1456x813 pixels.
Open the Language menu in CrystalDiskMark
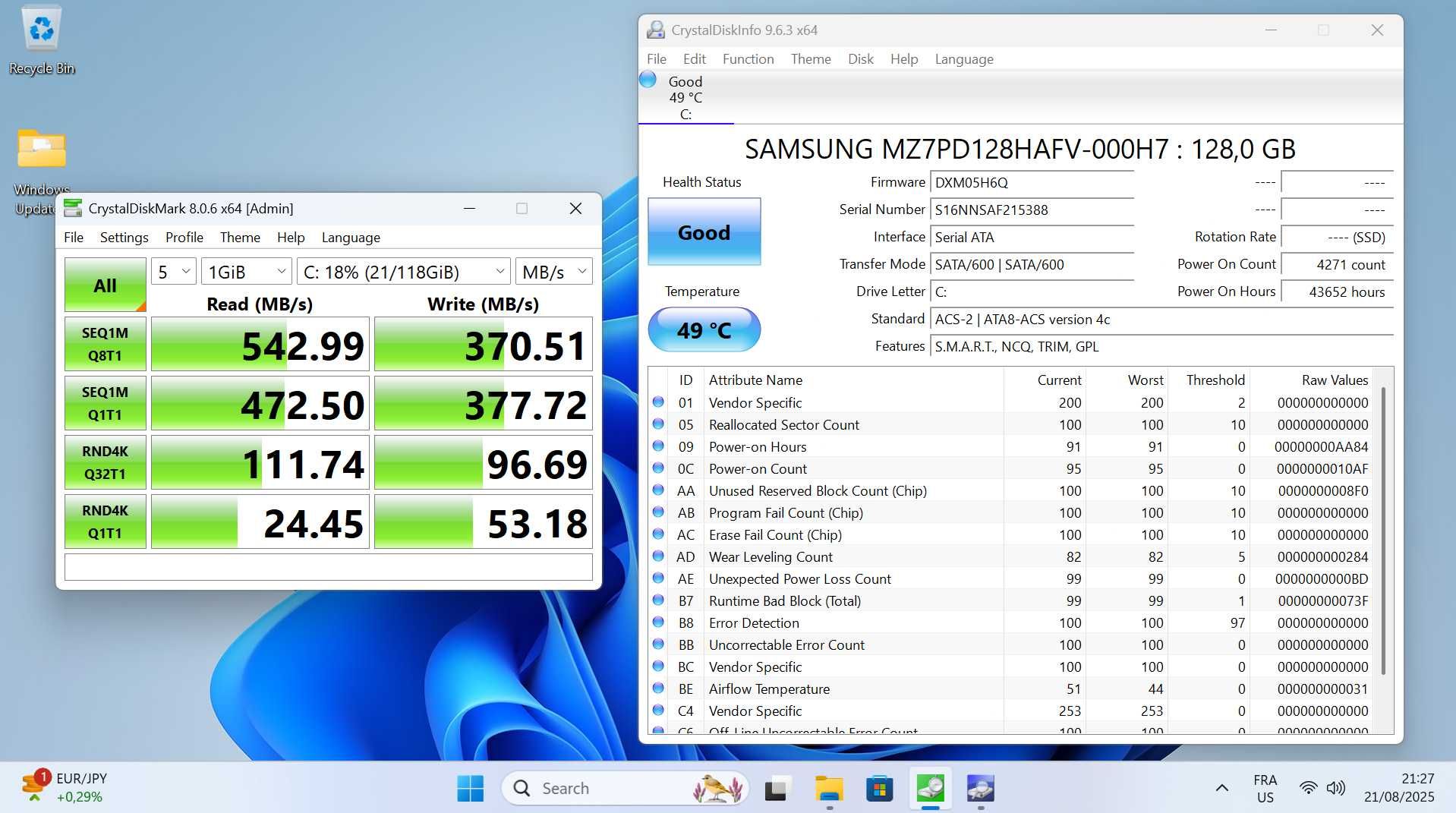[351, 237]
